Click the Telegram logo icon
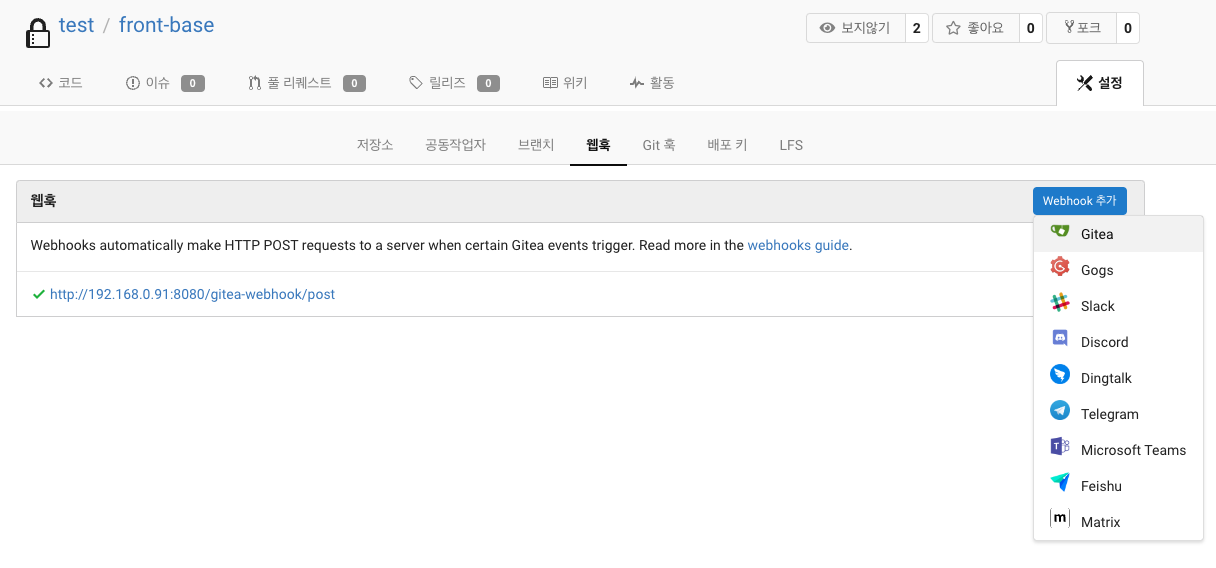This screenshot has width=1216, height=568. click(x=1060, y=412)
